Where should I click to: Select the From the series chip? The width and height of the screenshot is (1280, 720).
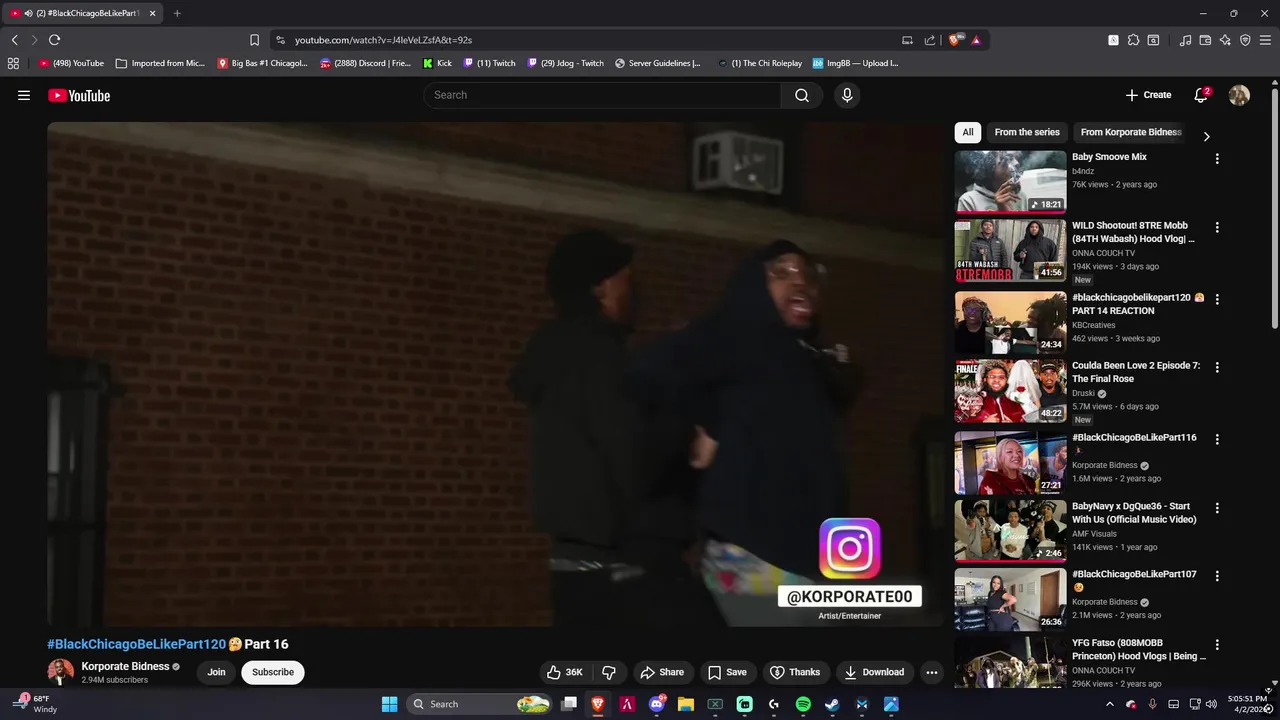tap(1027, 132)
